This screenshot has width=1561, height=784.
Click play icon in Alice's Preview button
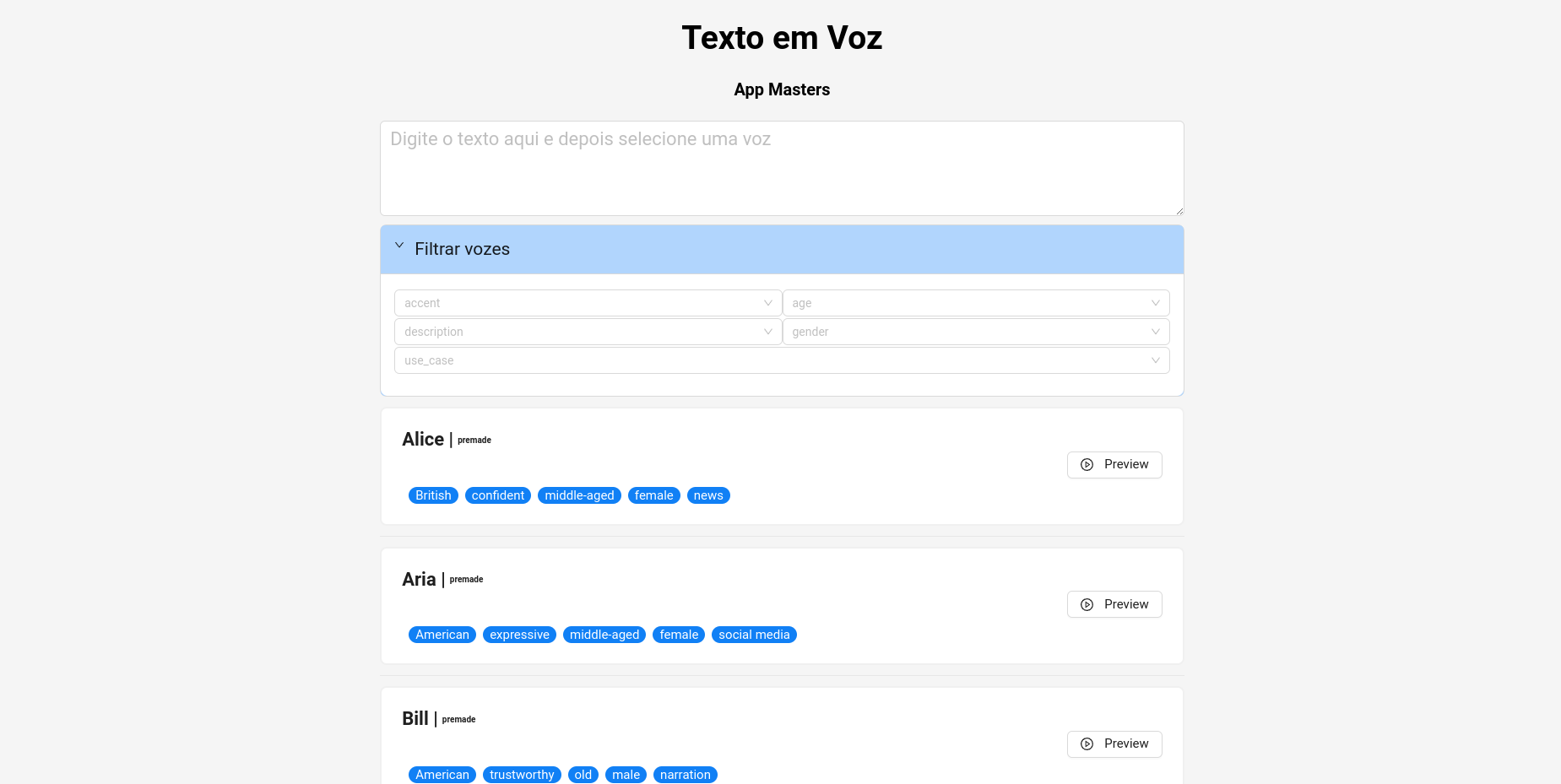point(1087,465)
